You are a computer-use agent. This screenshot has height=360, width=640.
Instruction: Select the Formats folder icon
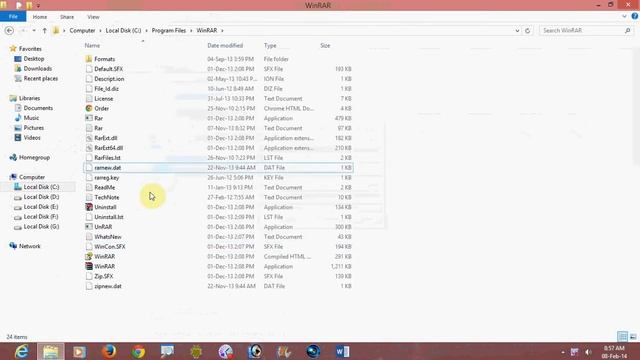pyautogui.click(x=89, y=59)
